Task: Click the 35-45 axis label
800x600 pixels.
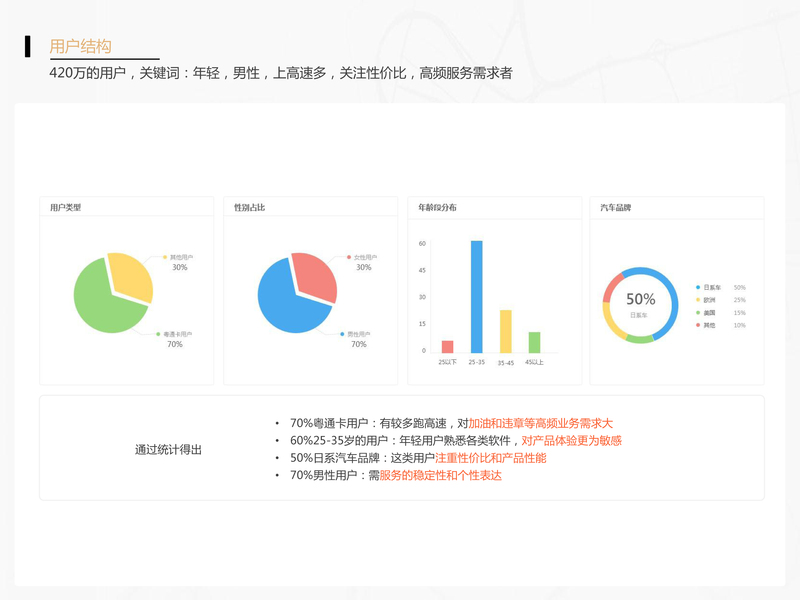Action: (506, 363)
